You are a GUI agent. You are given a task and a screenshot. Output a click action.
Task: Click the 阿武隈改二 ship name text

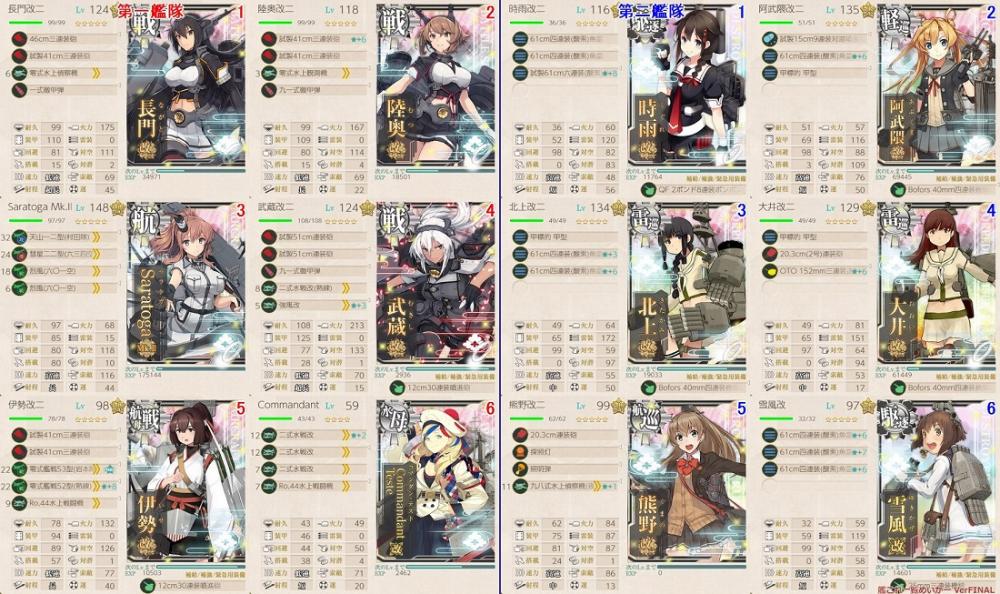coord(781,10)
